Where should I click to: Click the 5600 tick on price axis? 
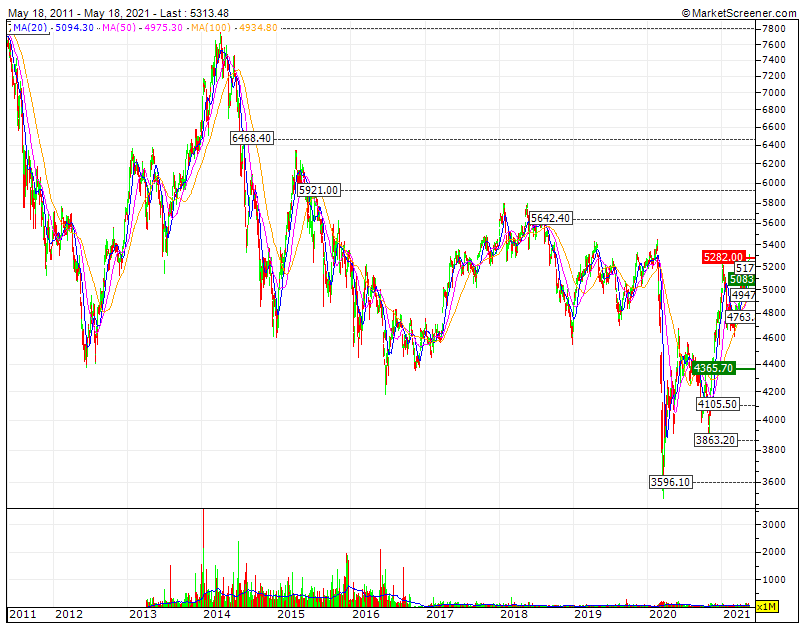(x=774, y=223)
